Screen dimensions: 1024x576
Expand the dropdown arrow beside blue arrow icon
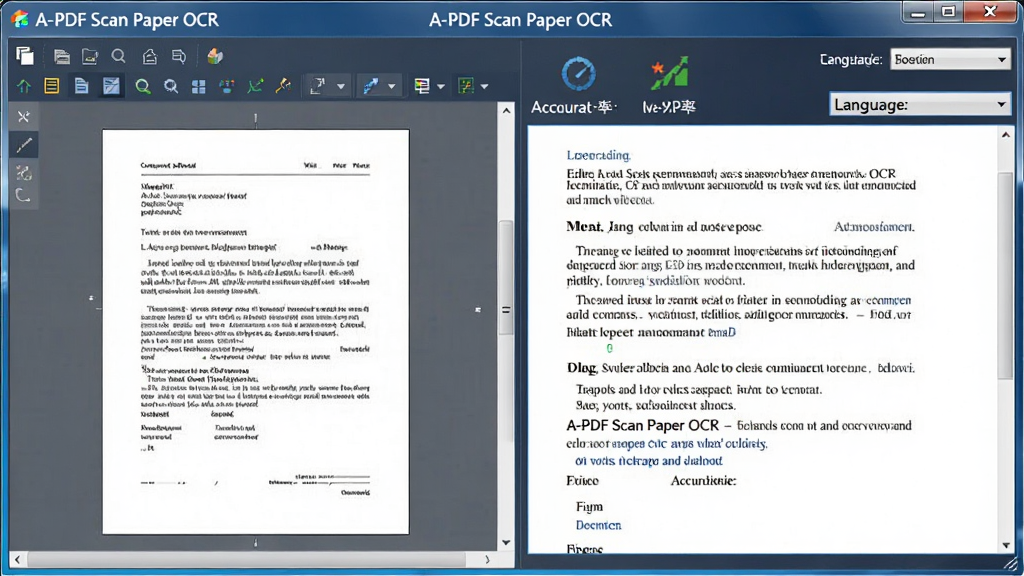coord(391,86)
